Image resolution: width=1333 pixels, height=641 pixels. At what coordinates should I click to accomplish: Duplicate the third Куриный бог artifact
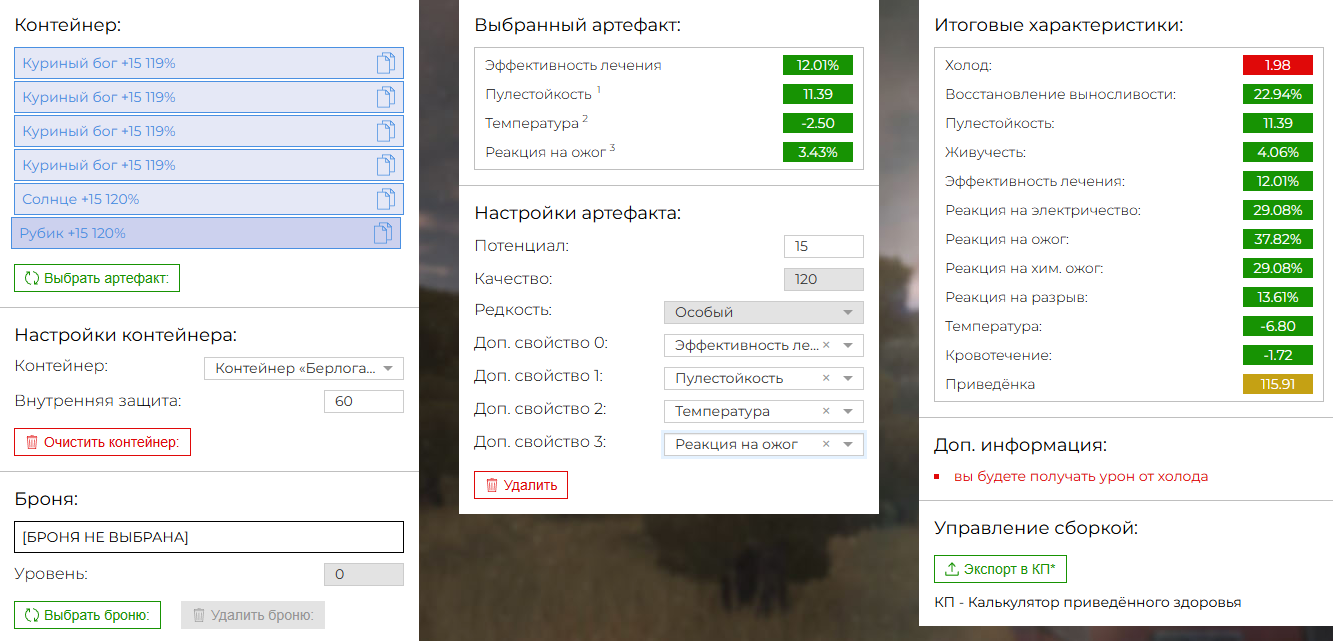coord(386,131)
